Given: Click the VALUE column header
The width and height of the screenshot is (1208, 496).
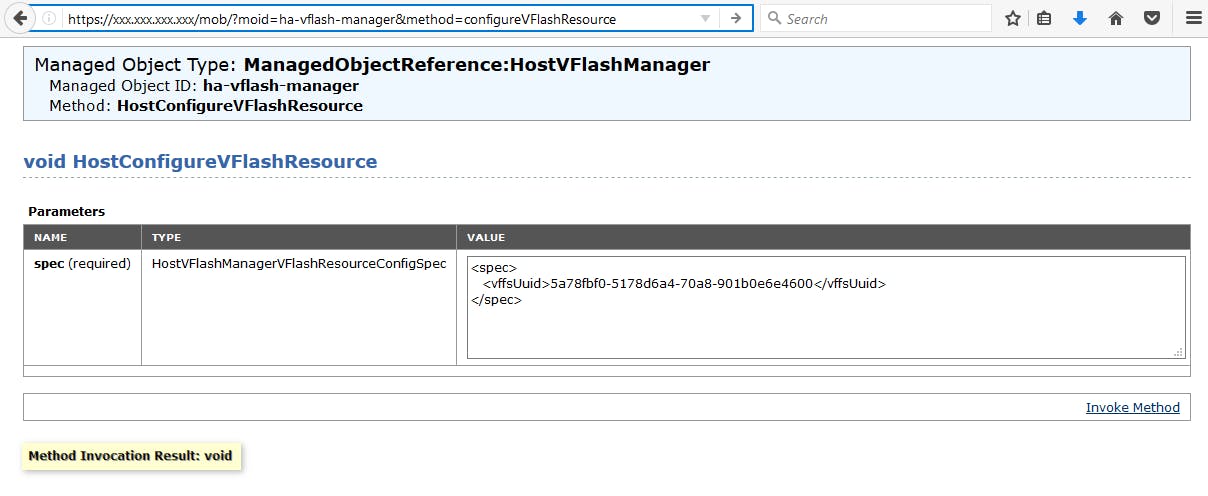Looking at the screenshot, I should pos(485,238).
